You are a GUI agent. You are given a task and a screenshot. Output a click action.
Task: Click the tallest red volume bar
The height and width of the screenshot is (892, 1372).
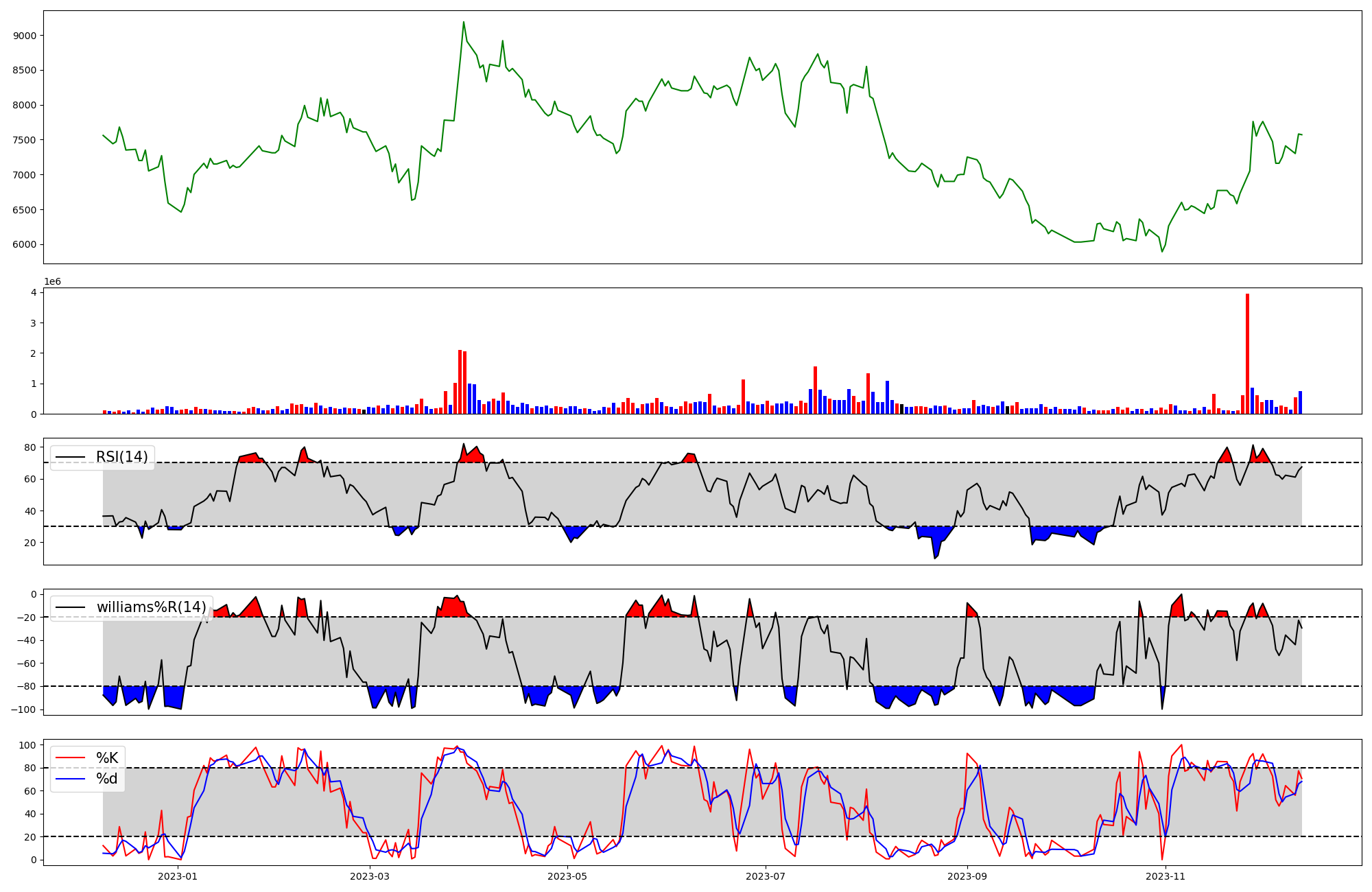pos(1247,354)
